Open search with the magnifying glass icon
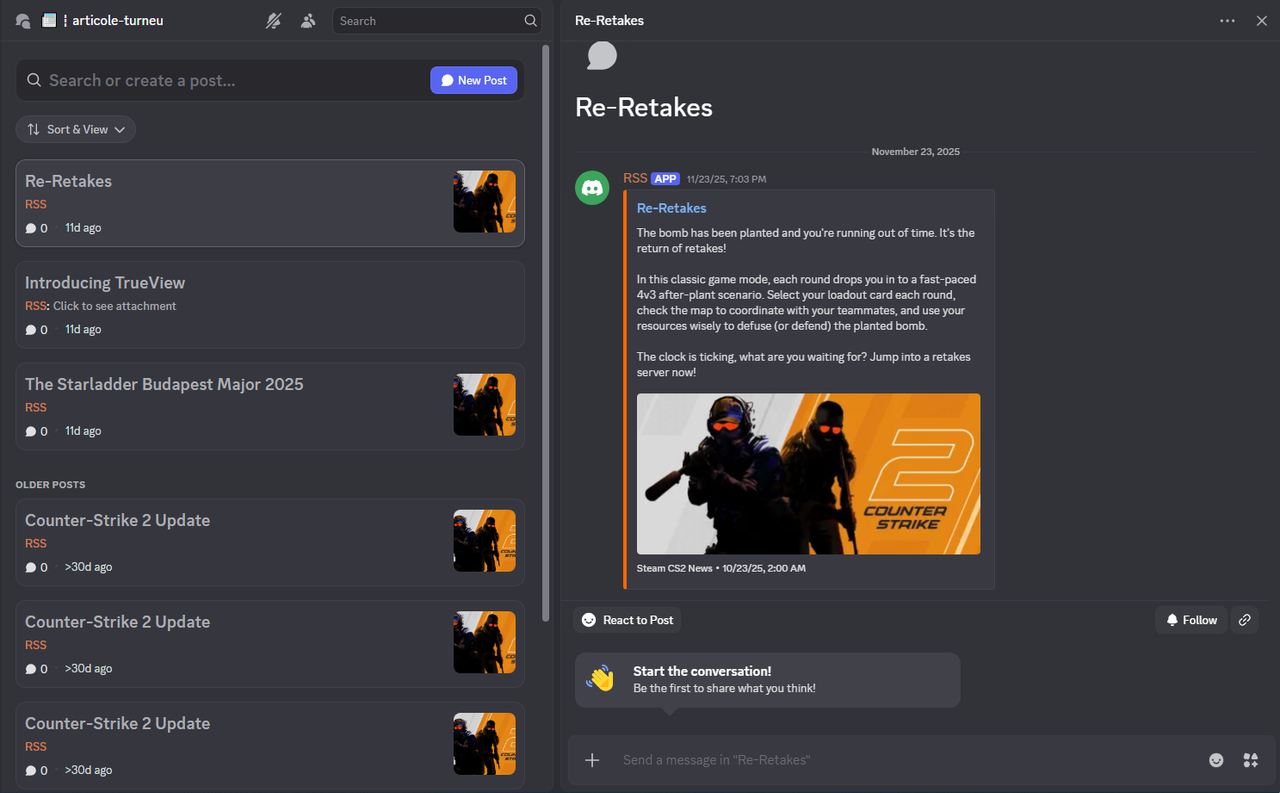Image resolution: width=1280 pixels, height=793 pixels. tap(529, 20)
